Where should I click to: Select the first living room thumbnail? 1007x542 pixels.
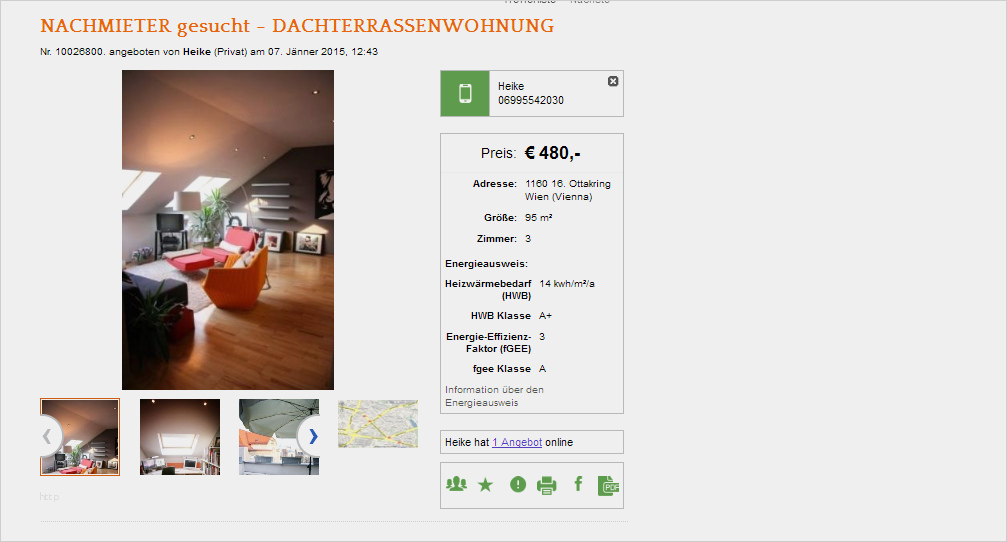click(80, 437)
